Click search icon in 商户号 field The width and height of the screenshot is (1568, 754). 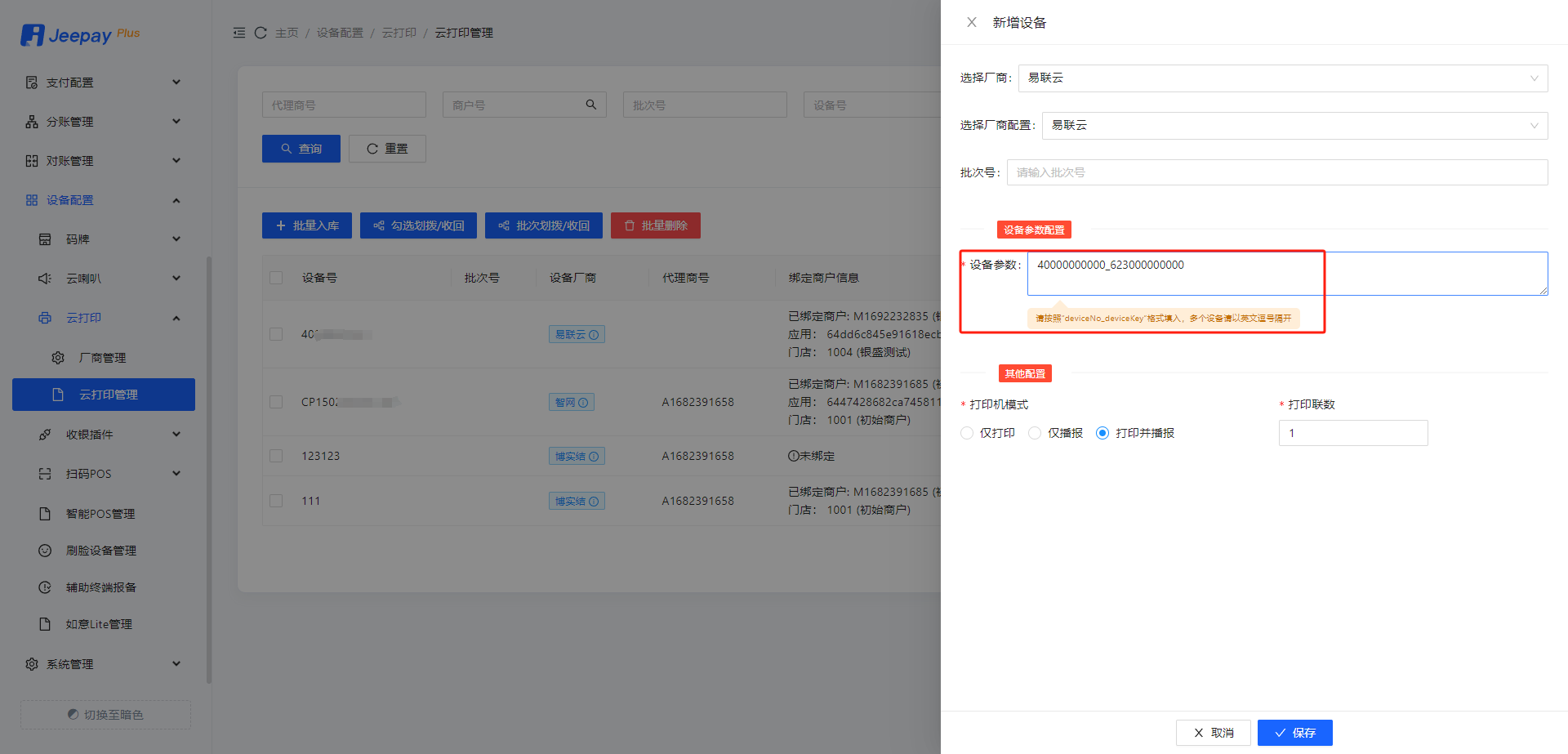point(590,105)
